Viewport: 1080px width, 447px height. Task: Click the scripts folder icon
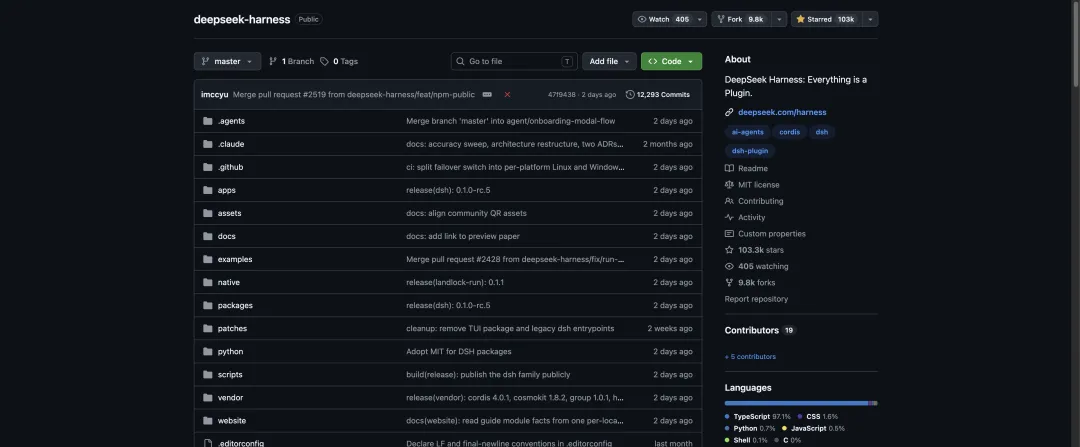tap(207, 375)
